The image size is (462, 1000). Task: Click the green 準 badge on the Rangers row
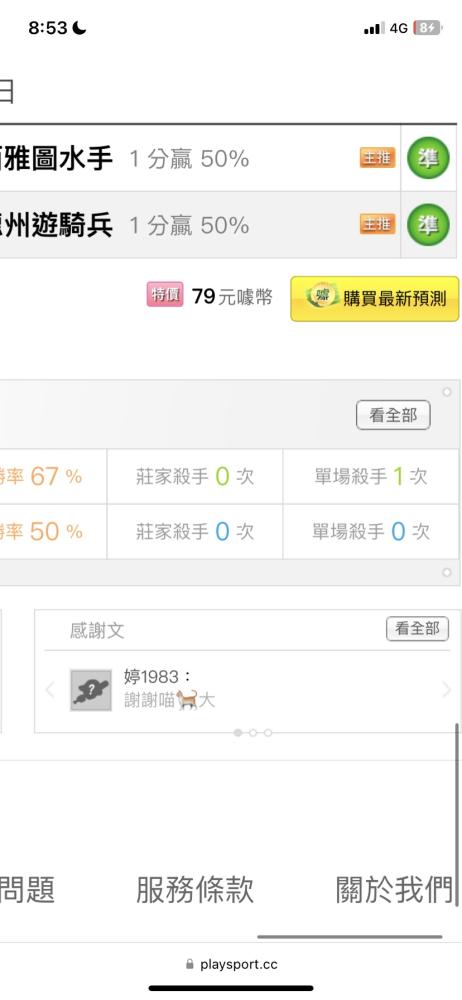(x=428, y=224)
